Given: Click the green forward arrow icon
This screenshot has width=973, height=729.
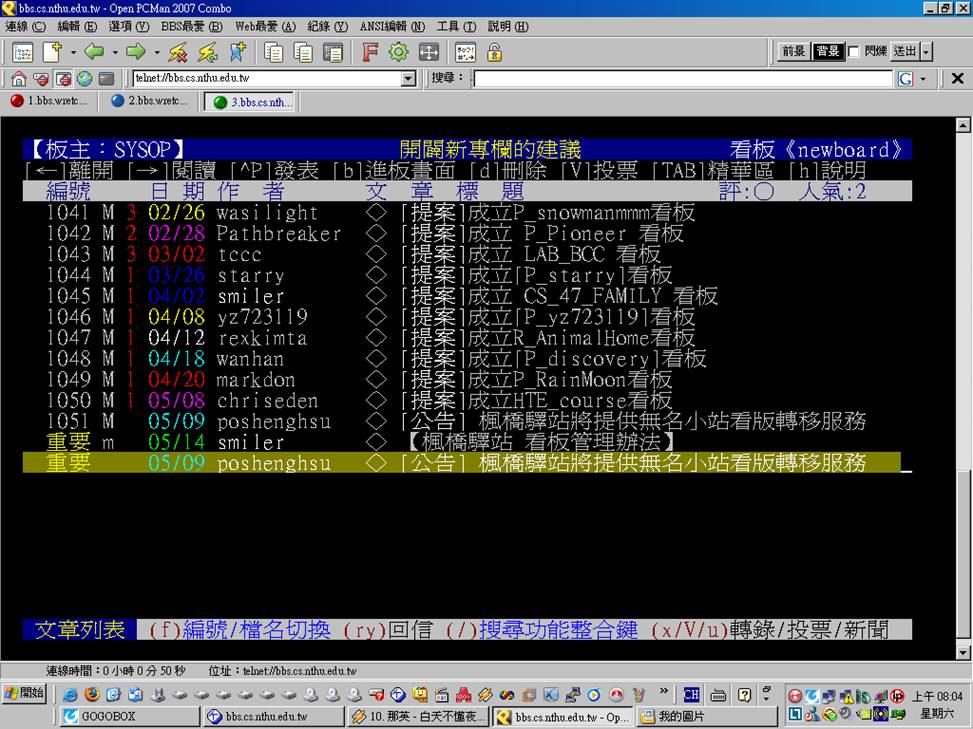Looking at the screenshot, I should pos(135,52).
